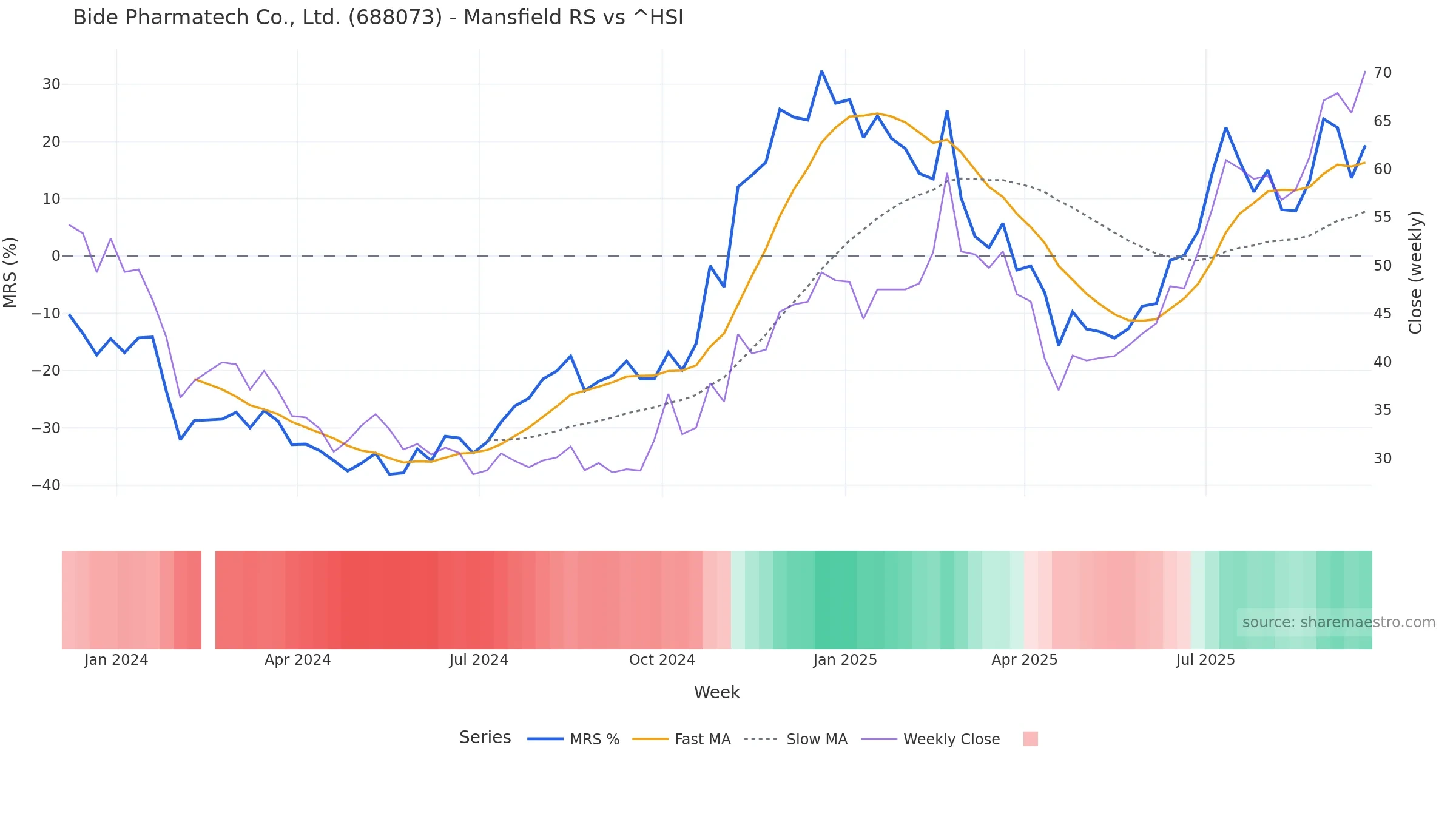Click the chart title text
The image size is (1456, 819).
coord(378,18)
